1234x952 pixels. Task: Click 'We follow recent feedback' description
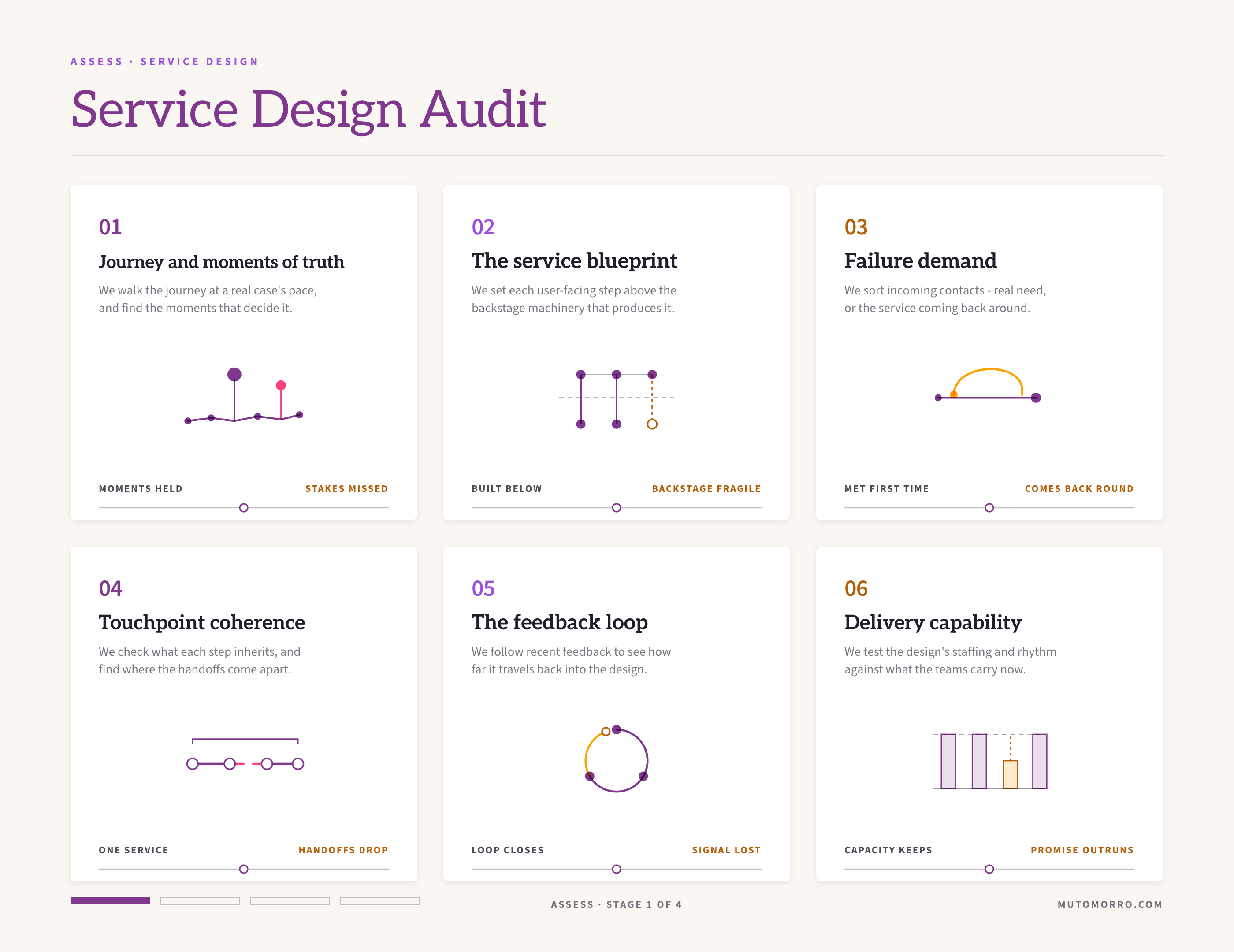point(571,661)
